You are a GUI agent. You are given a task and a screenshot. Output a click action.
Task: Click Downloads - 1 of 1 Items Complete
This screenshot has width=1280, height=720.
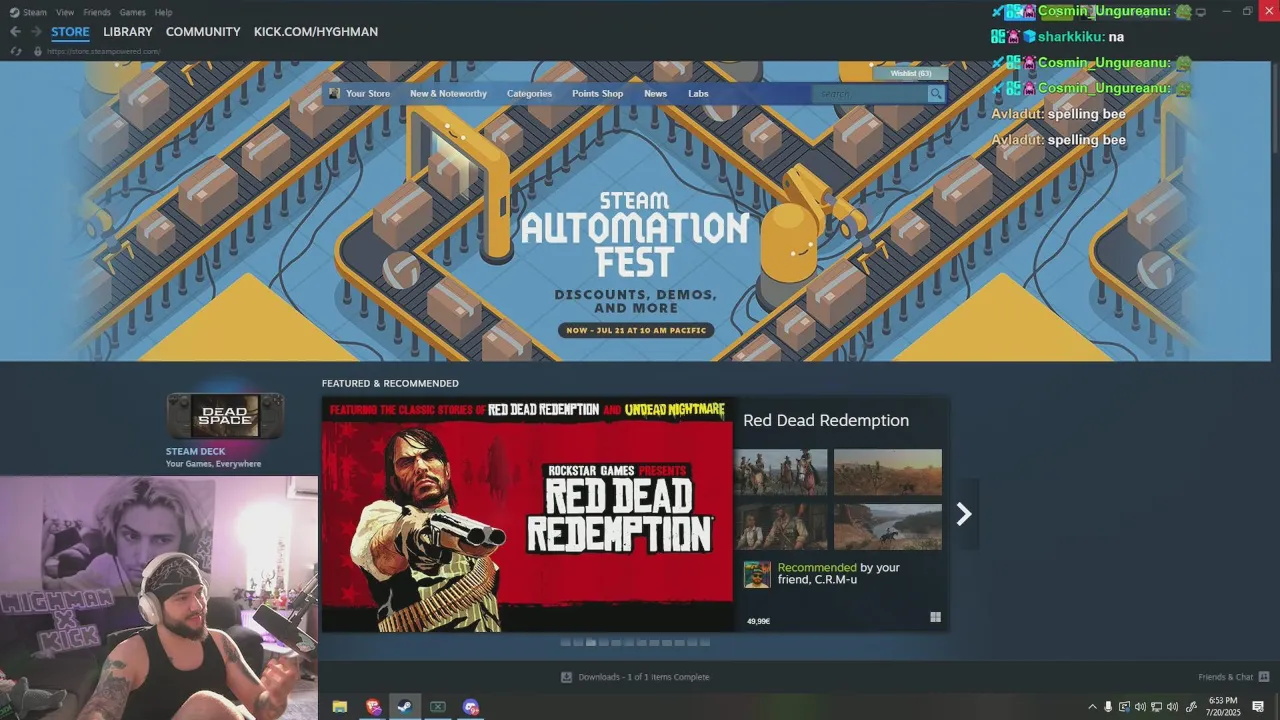[644, 677]
